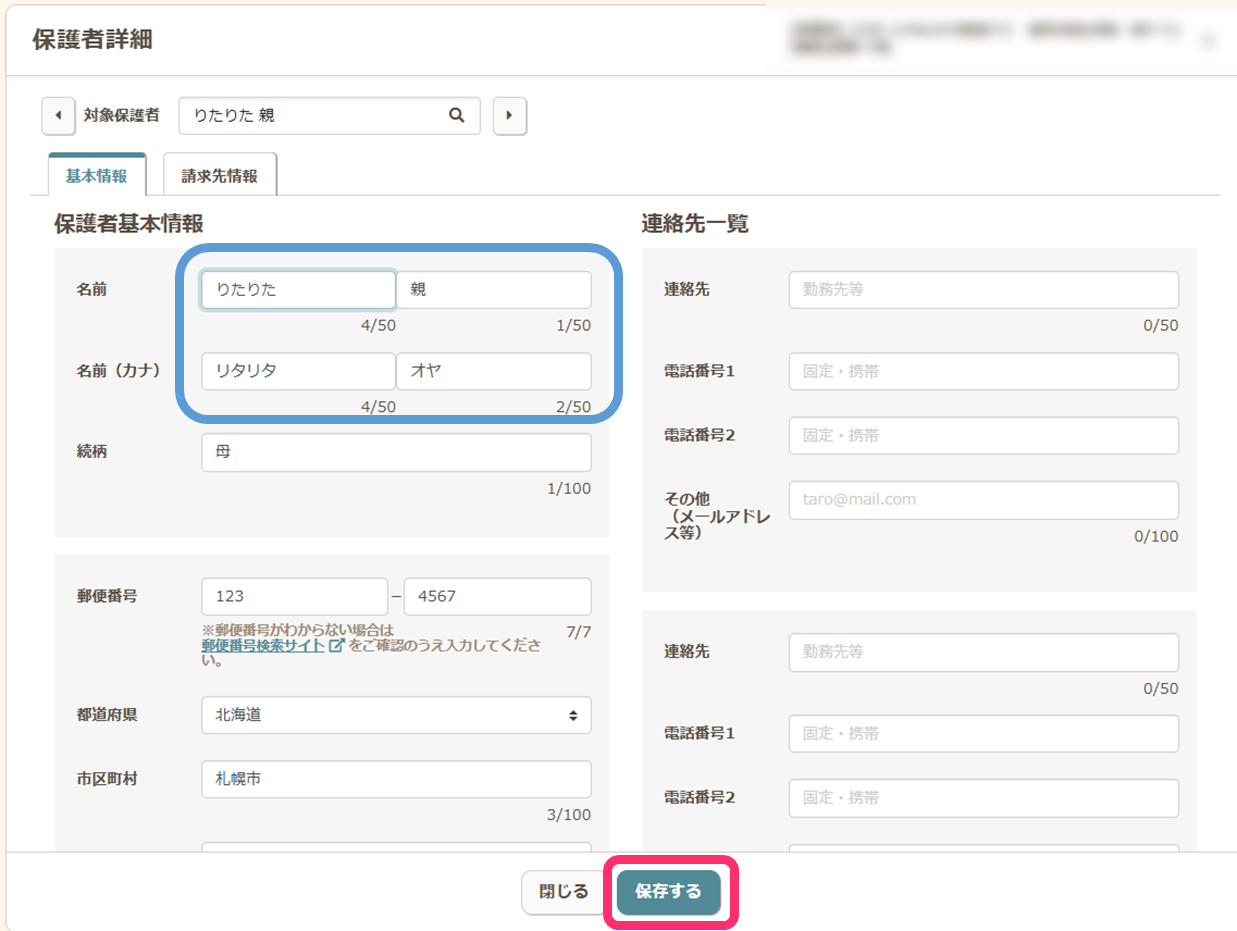
Task: Click the kana field containing オヤ
Action: pyautogui.click(x=494, y=371)
